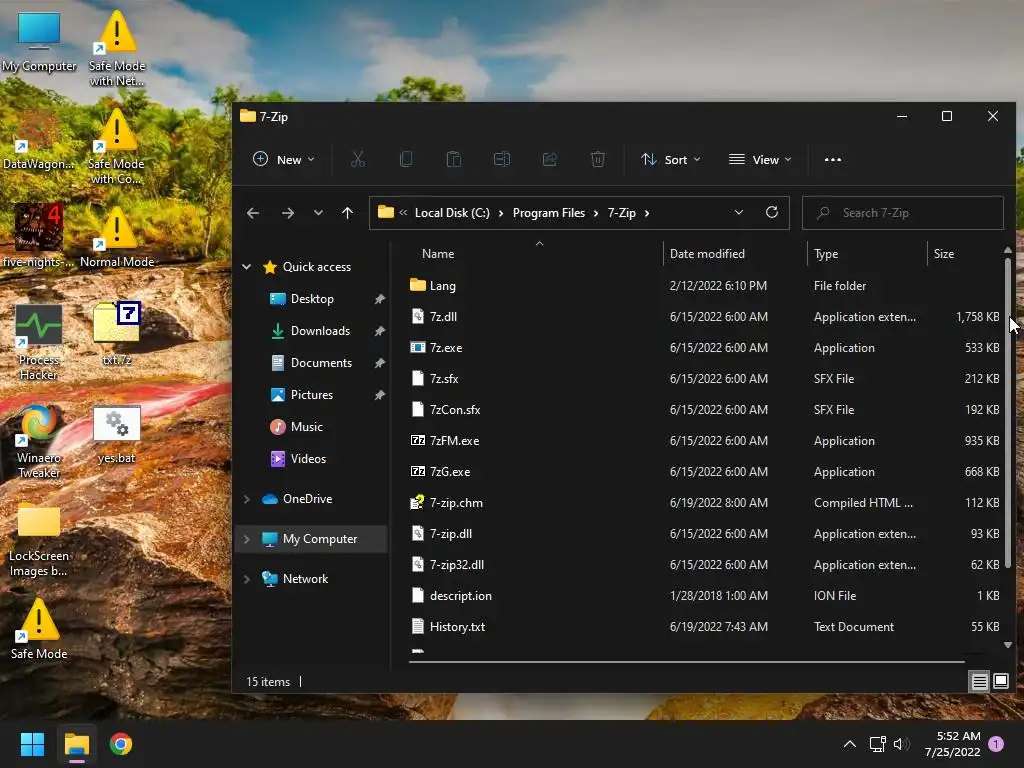Open Videos in navigation pane
The image size is (1024, 768).
308,458
